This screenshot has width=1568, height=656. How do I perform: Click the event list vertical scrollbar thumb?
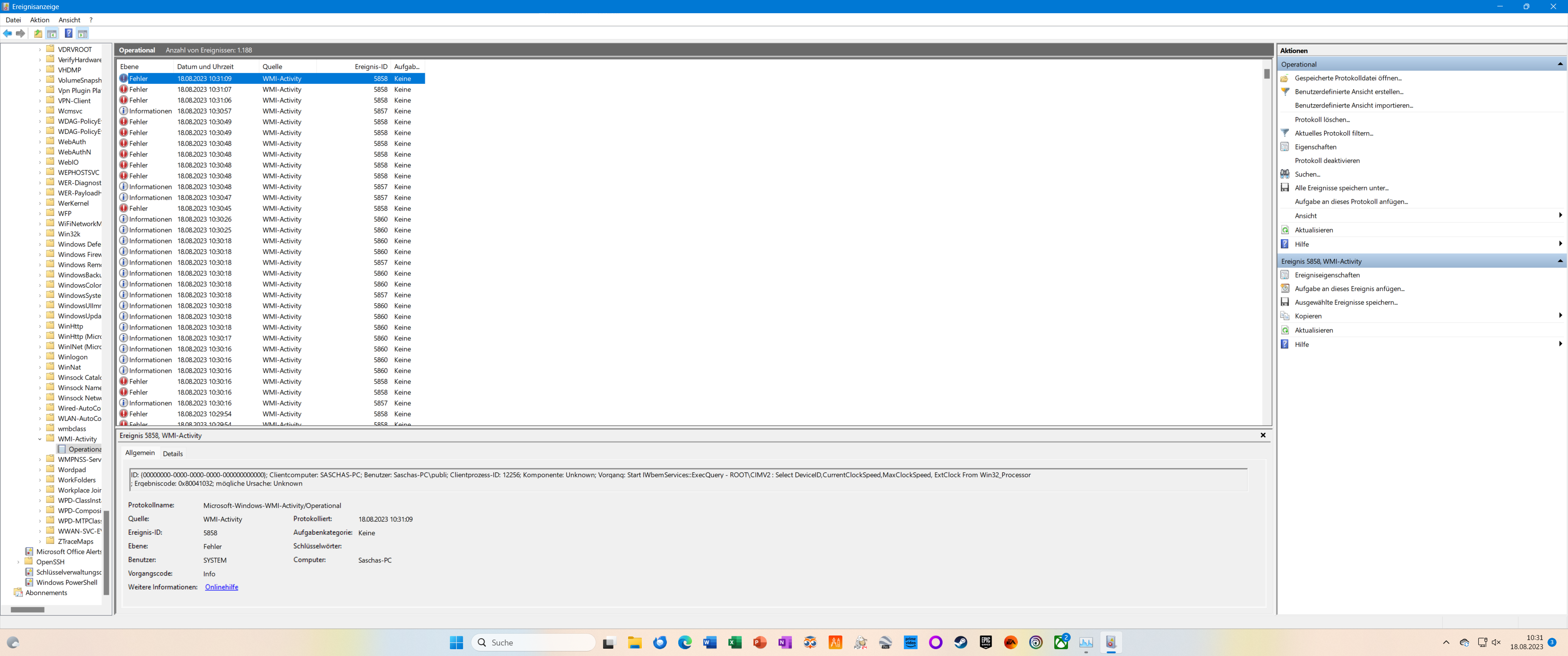(1267, 74)
